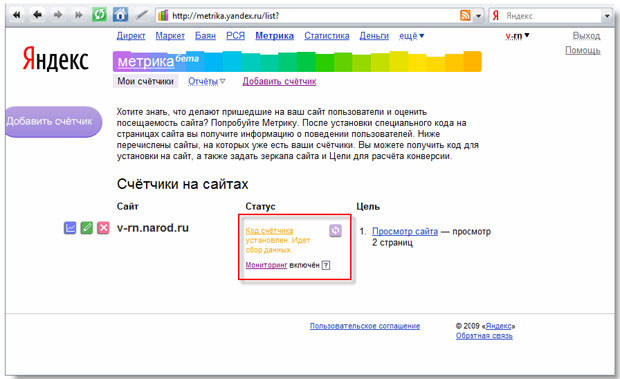Open the Помощь help link

[582, 50]
